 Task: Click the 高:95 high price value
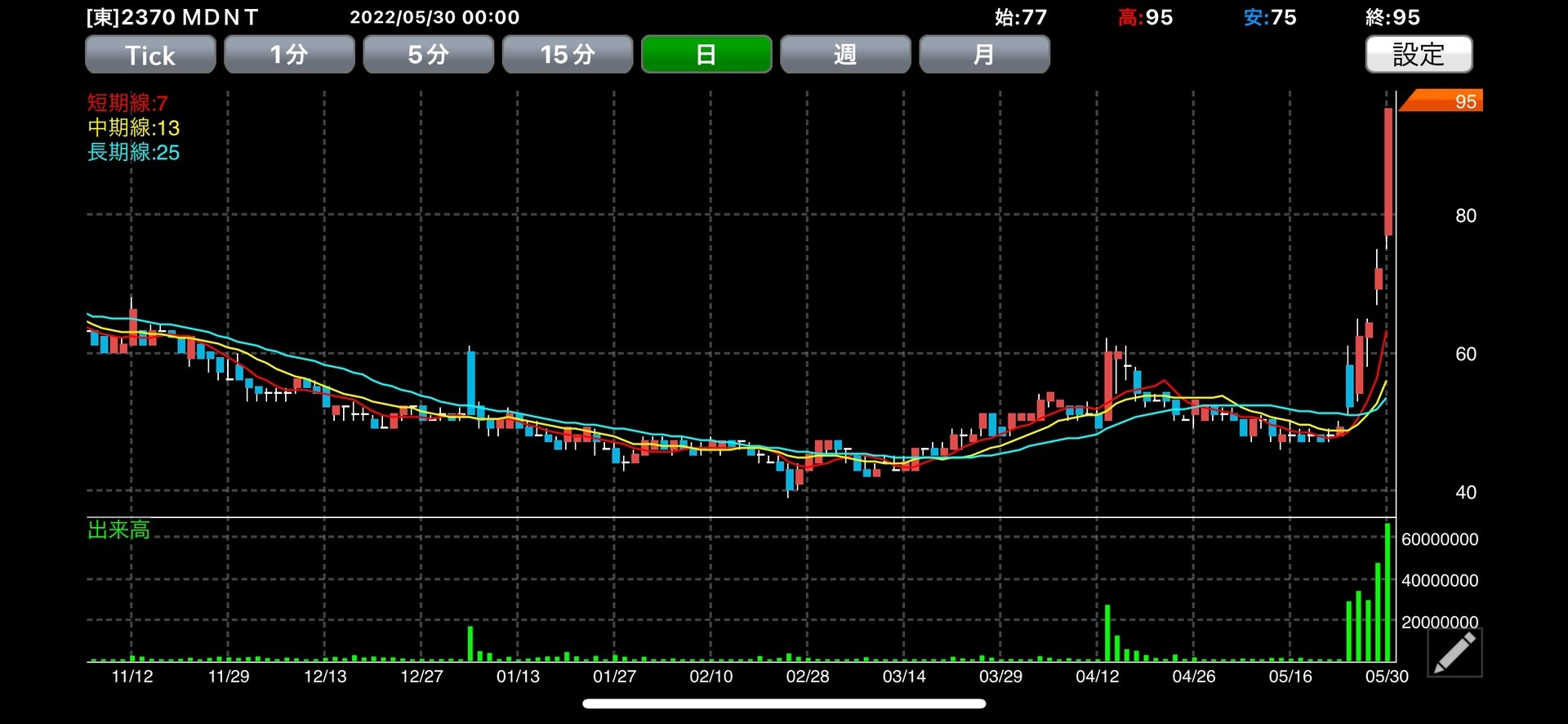[x=1146, y=17]
